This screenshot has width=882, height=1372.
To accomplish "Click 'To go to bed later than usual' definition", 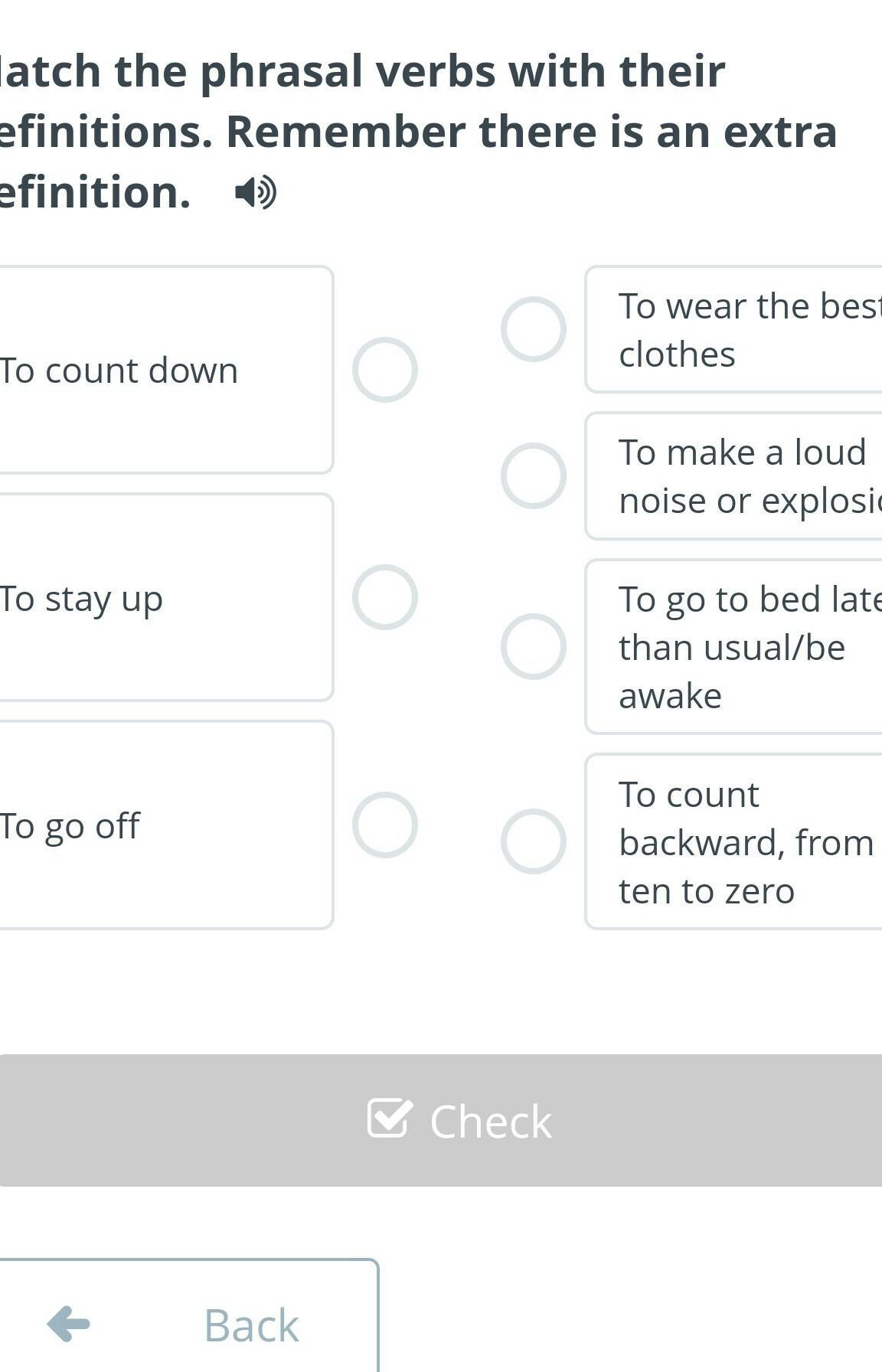I will pos(733,646).
